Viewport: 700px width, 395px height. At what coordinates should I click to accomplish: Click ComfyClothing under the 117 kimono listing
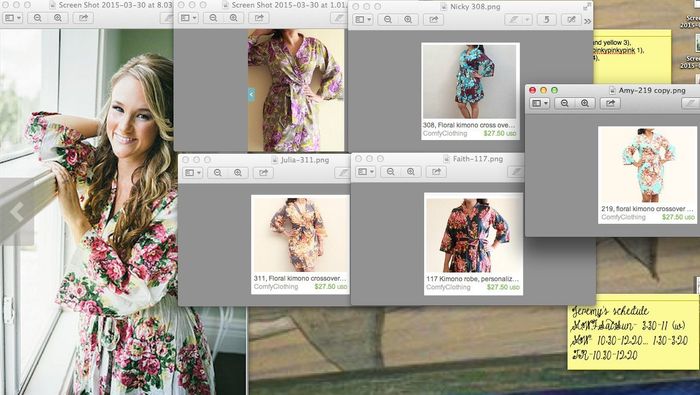click(448, 287)
